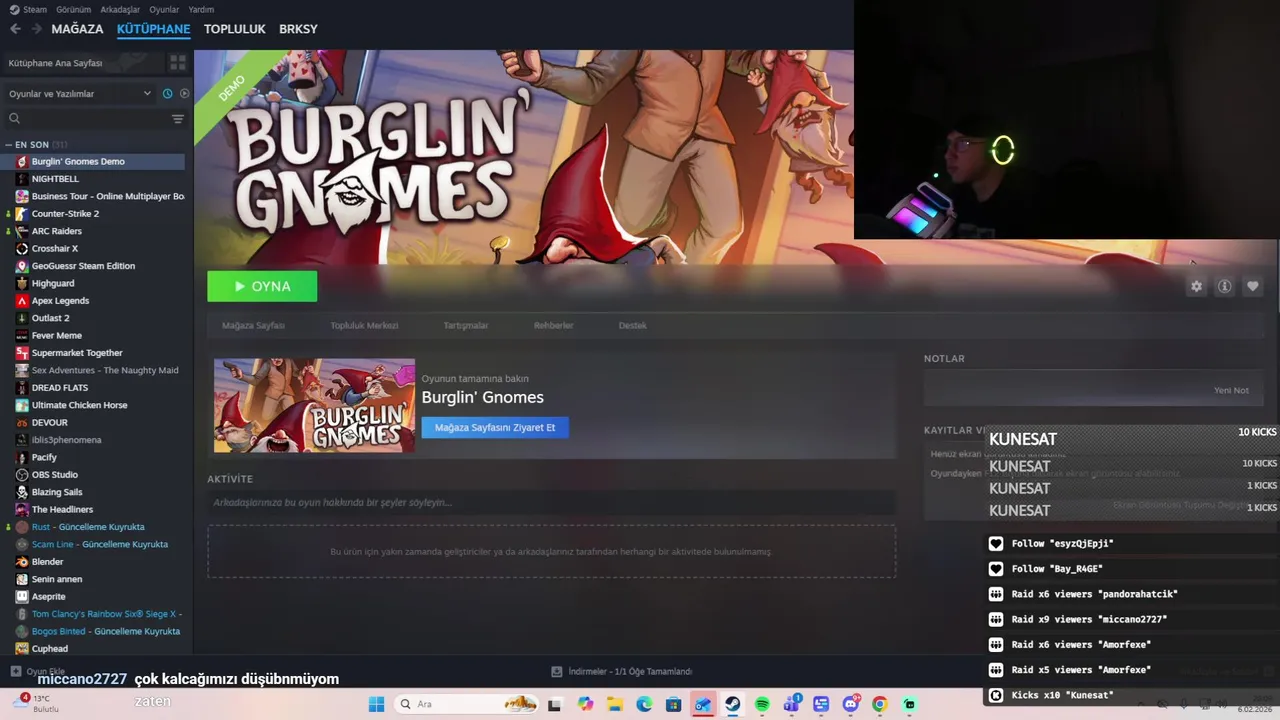Image resolution: width=1280 pixels, height=720 pixels.
Task: Click Yeni Not in notes panel
Action: click(1231, 390)
